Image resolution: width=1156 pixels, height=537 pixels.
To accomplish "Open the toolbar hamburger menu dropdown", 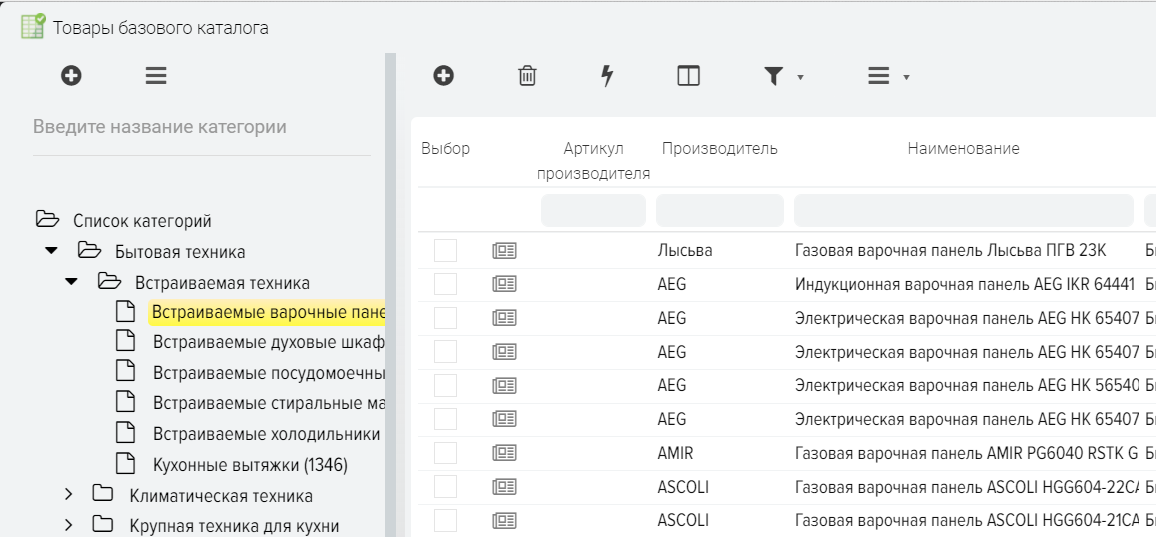I will pos(885,76).
